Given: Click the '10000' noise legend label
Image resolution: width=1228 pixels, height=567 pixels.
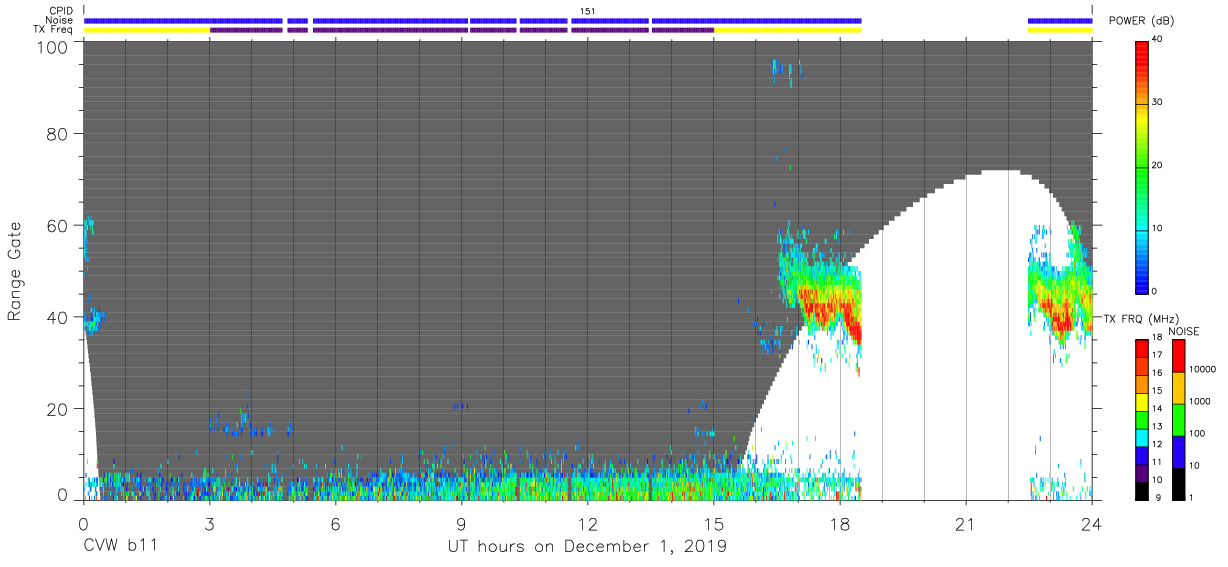Looking at the screenshot, I should coord(1201,369).
